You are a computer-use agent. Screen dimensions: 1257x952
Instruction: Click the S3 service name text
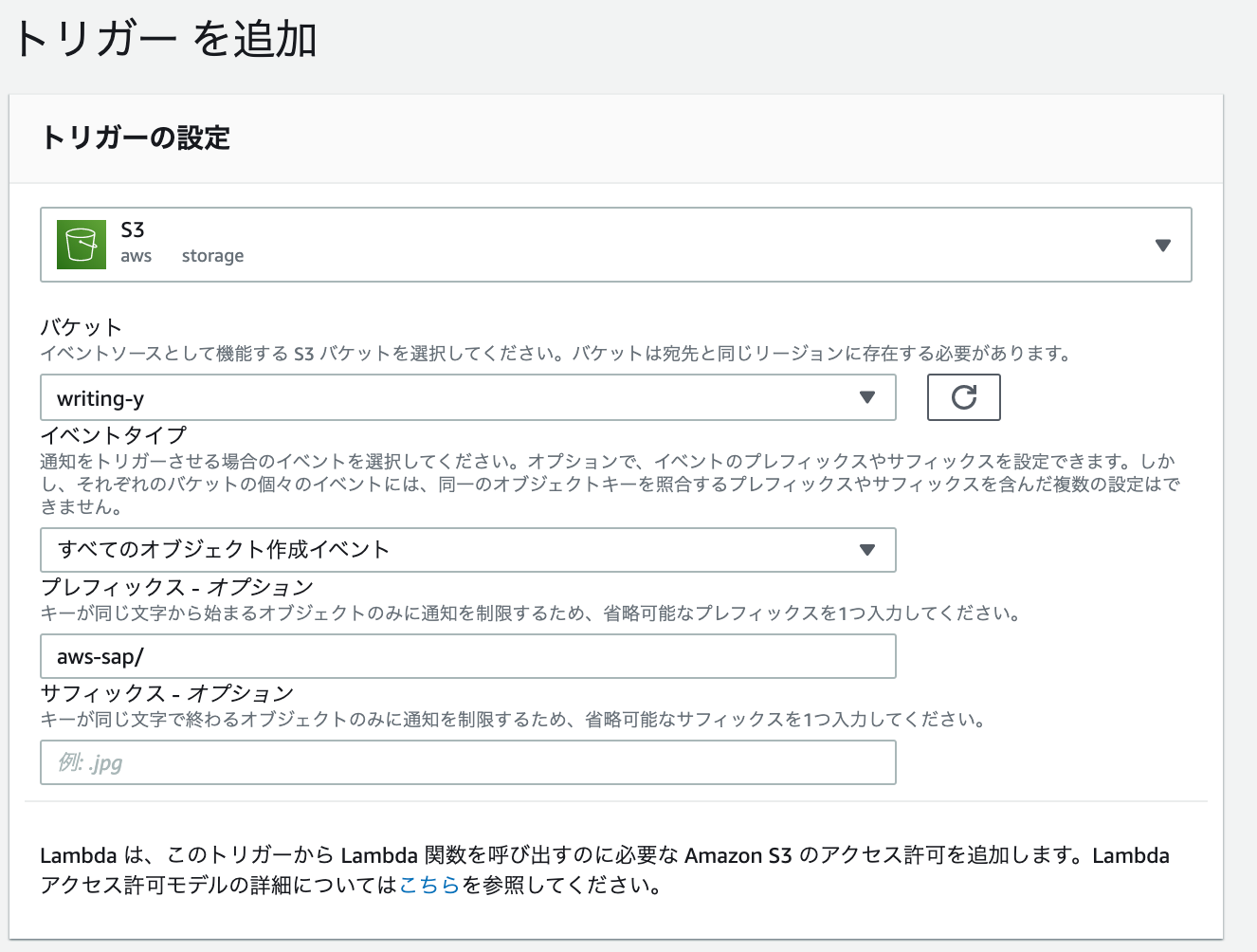(133, 230)
